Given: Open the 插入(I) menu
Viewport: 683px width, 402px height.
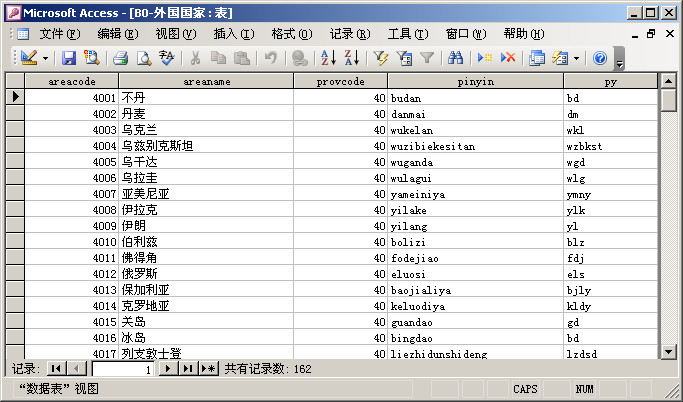Looking at the screenshot, I should tap(234, 34).
